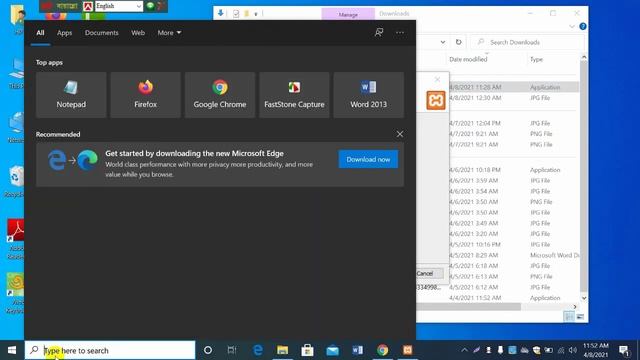Open search options ellipsis menu
640x360 pixels.
(x=400, y=32)
